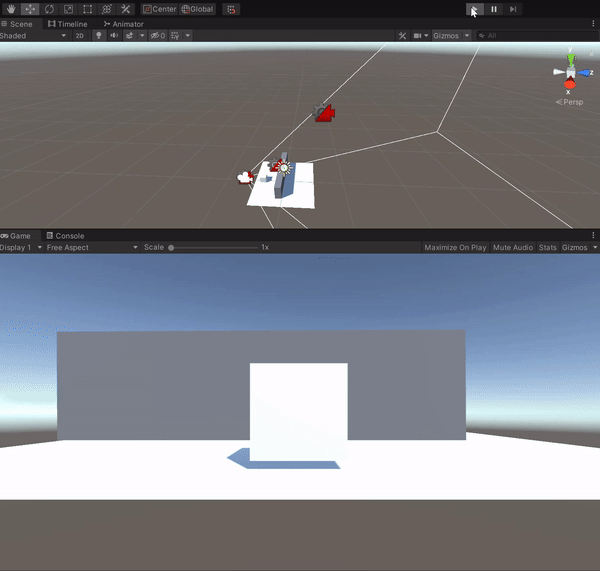600x571 pixels.
Task: Select the Scale tool
Action: pos(68,9)
